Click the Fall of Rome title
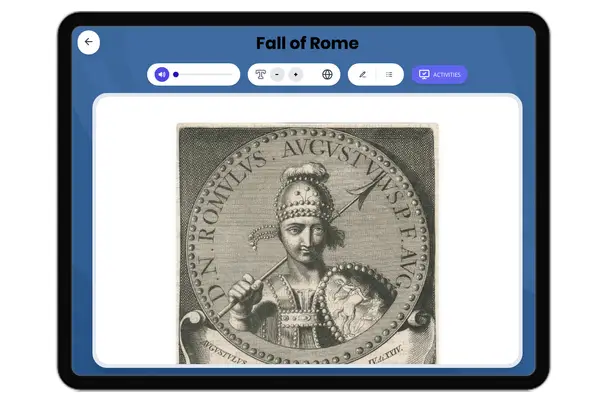The image size is (600, 400). [307, 43]
